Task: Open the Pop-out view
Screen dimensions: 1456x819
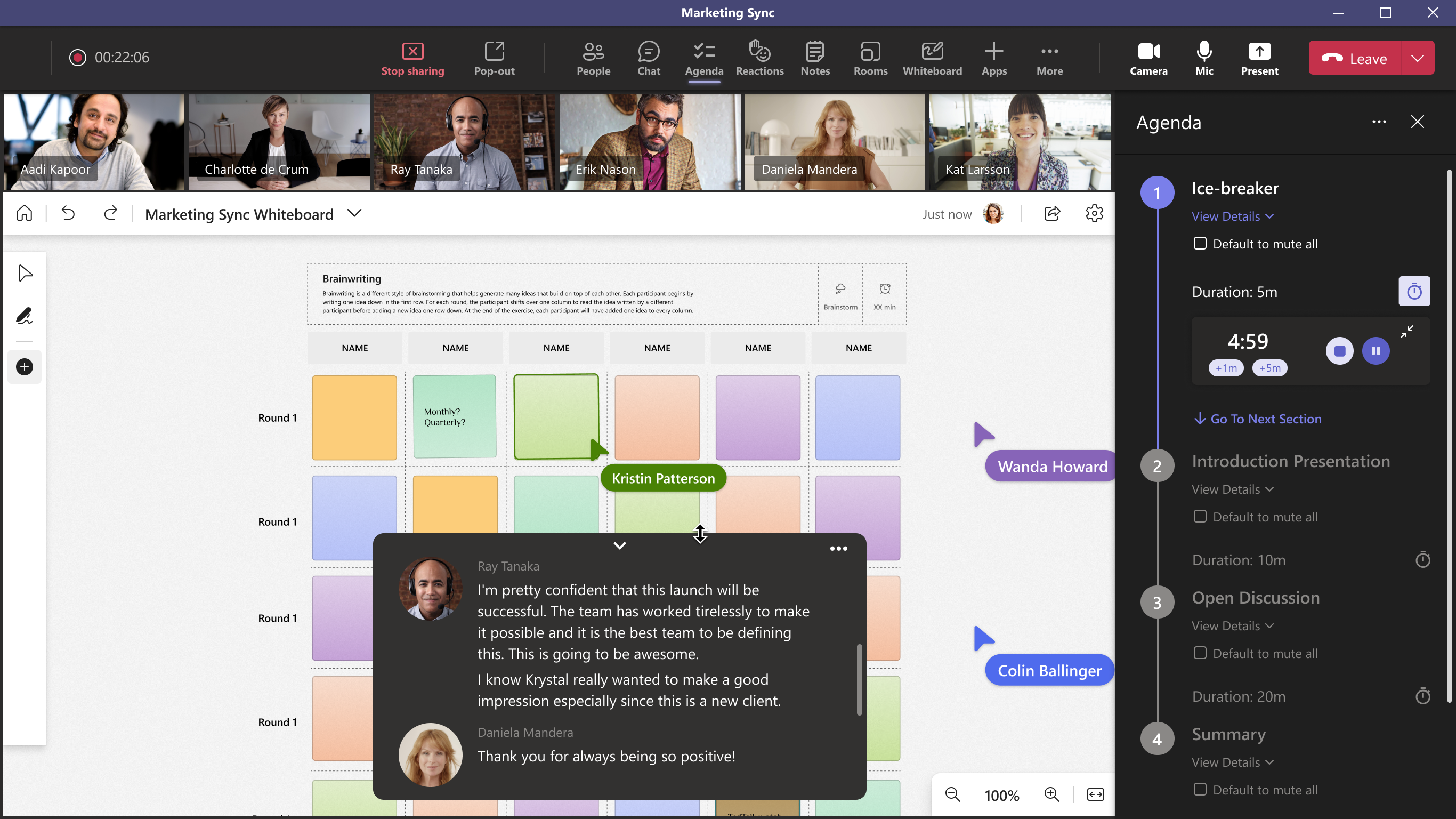Action: [x=494, y=58]
